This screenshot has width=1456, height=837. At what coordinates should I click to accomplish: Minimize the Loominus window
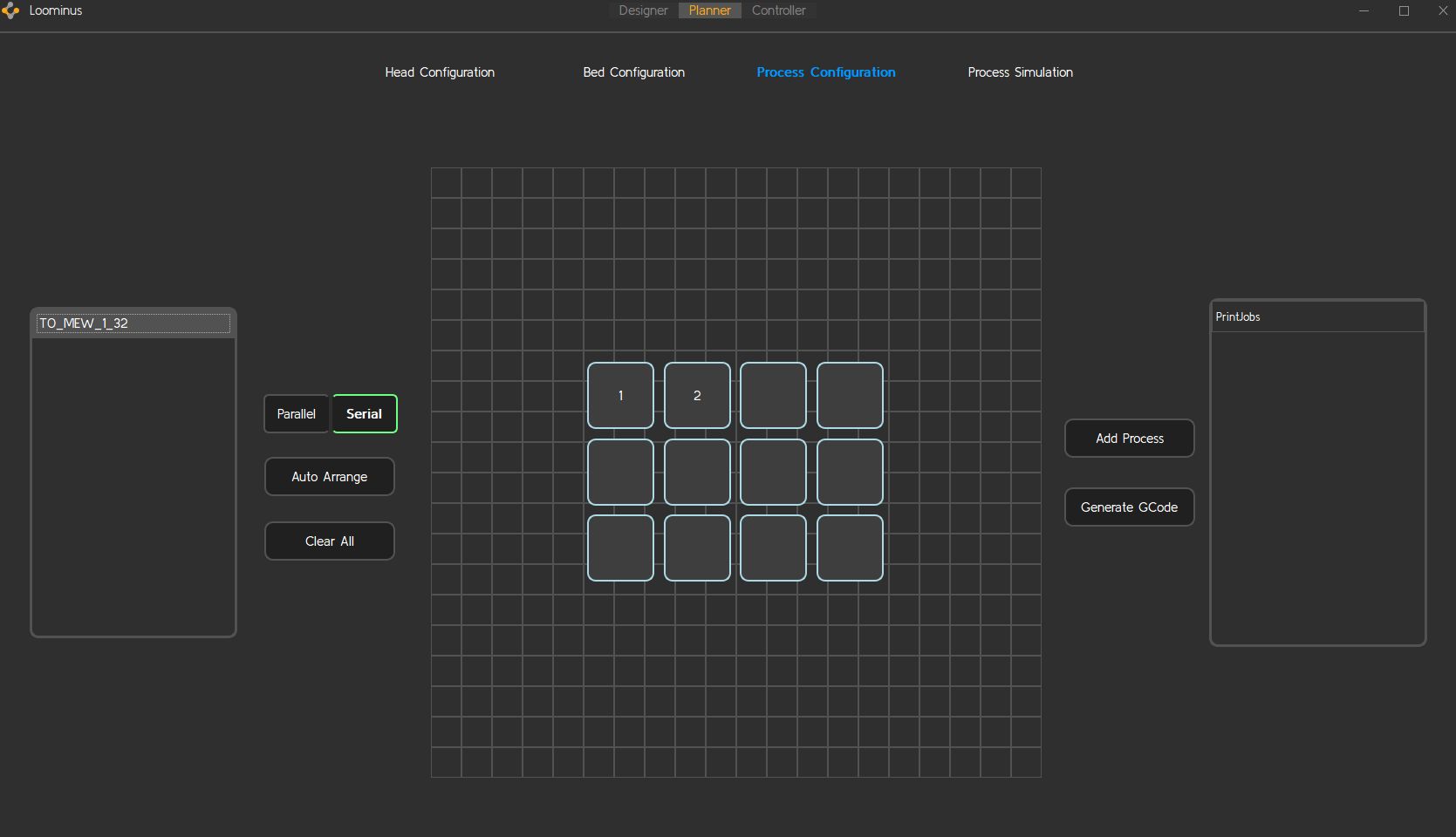1364,10
